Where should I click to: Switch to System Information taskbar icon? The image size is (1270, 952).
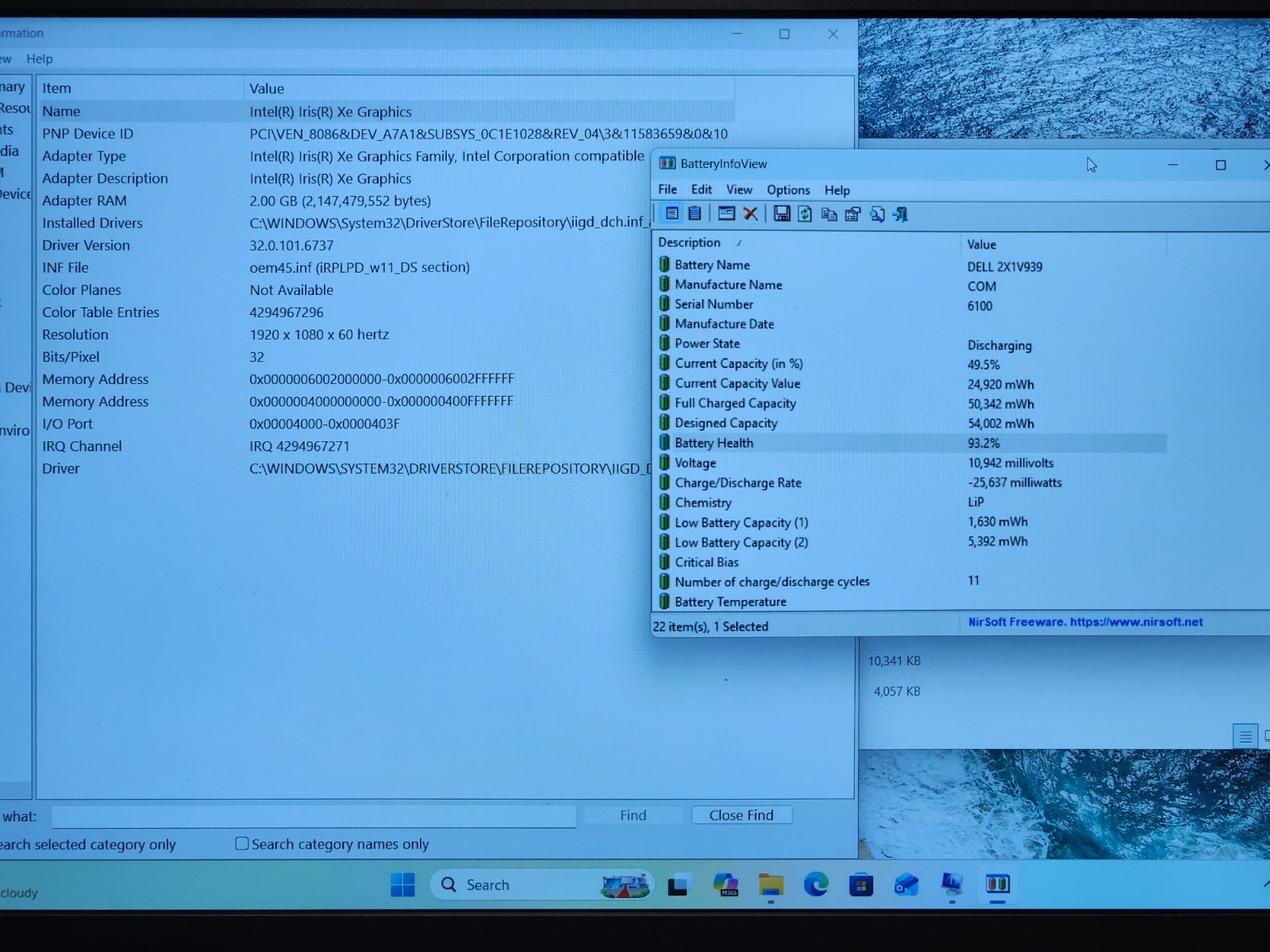coord(952,883)
